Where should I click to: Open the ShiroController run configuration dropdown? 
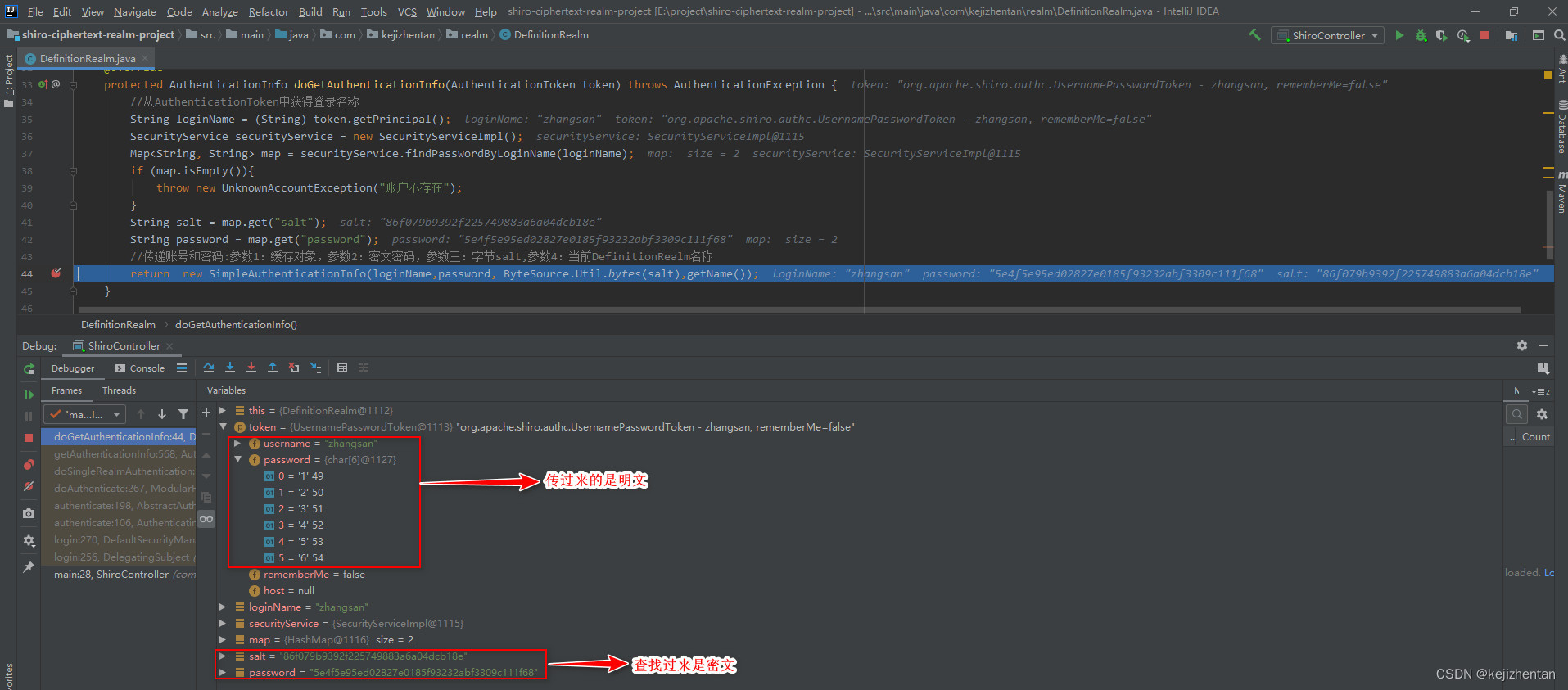point(1327,35)
